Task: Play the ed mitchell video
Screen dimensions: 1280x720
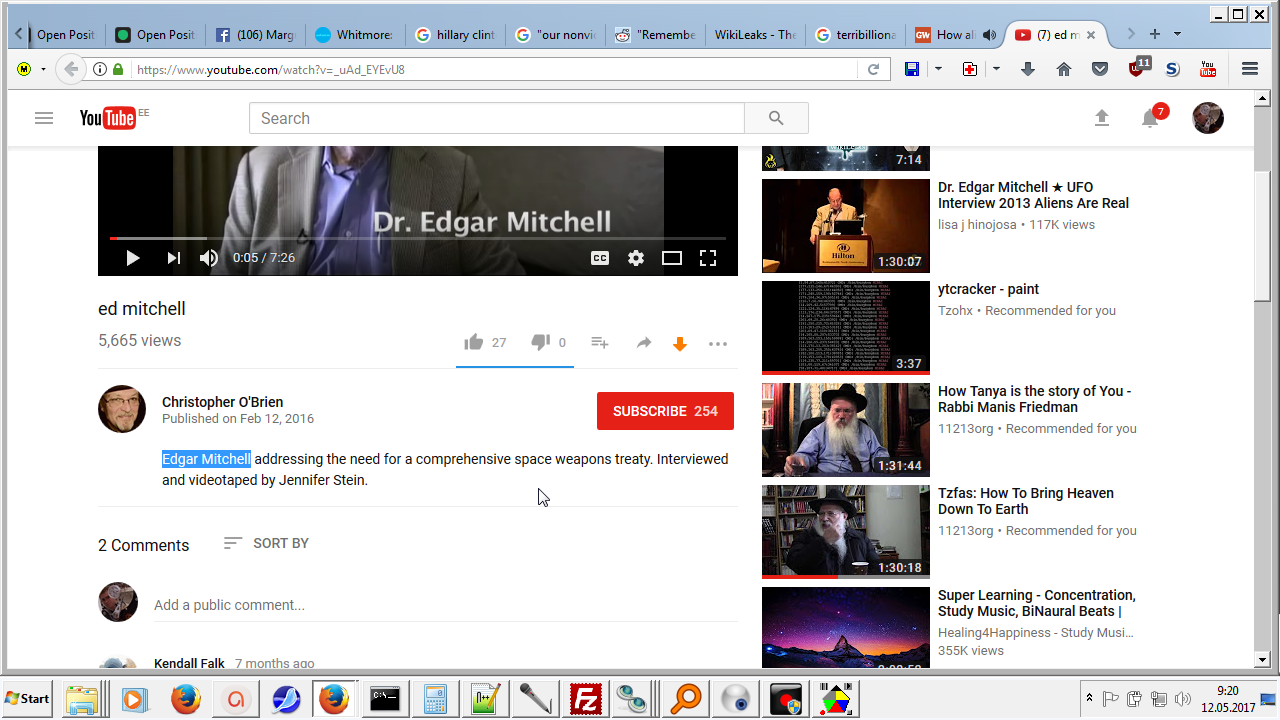Action: click(133, 258)
